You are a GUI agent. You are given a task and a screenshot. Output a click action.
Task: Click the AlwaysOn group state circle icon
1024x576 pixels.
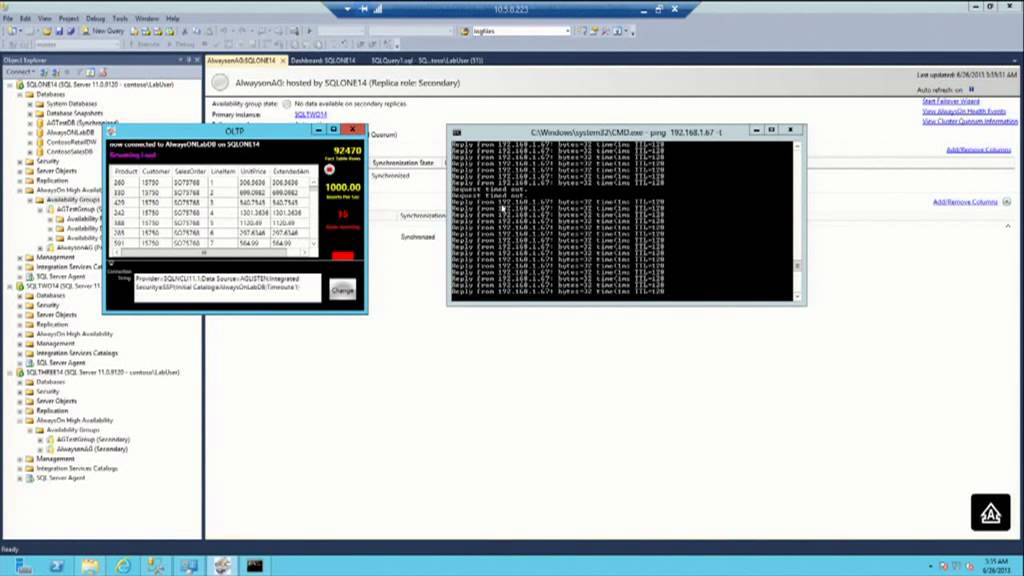point(287,104)
